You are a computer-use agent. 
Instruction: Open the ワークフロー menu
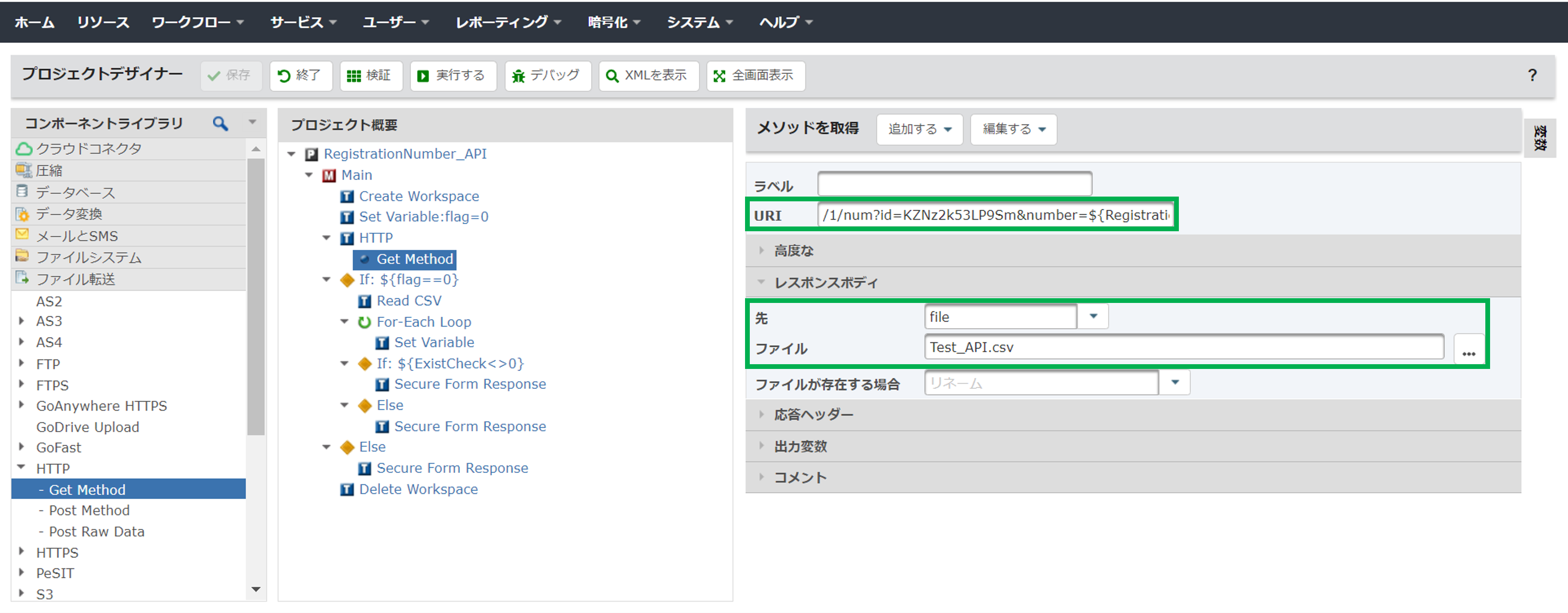tap(192, 22)
